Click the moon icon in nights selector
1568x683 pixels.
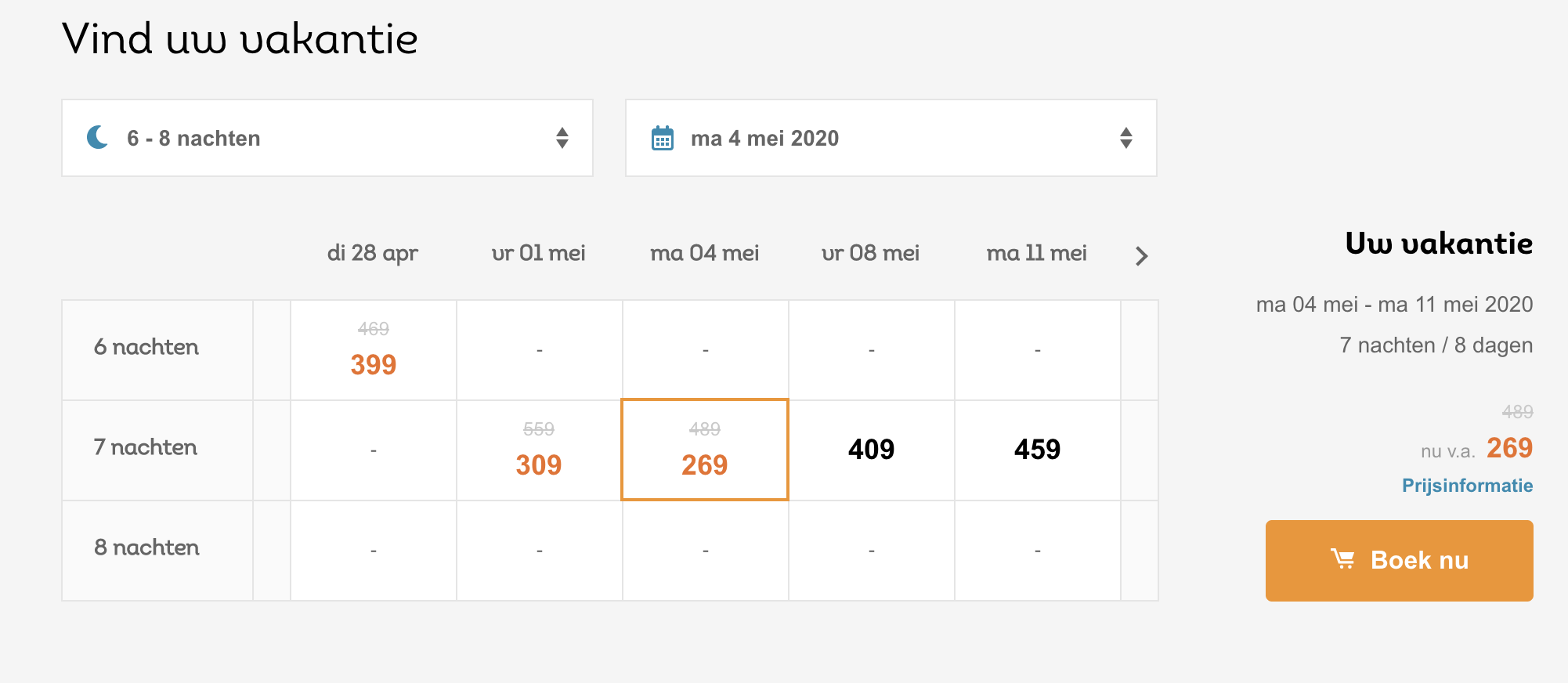coord(98,137)
